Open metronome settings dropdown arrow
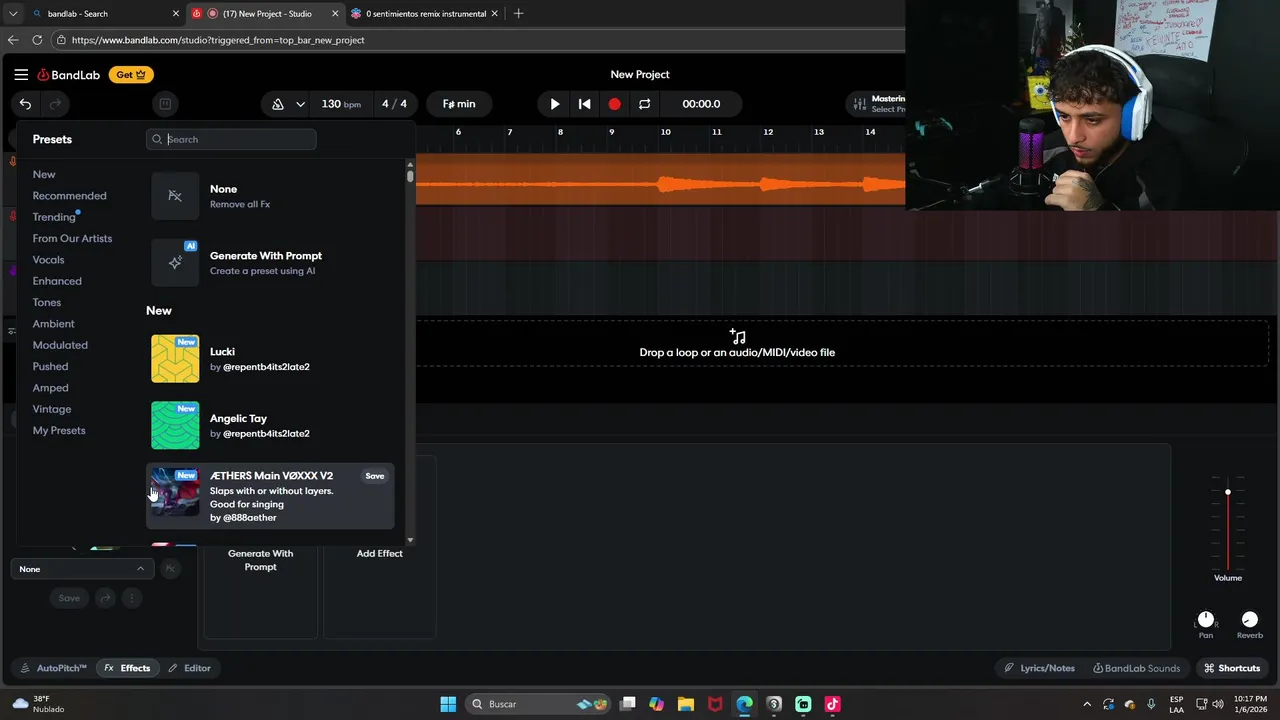 coord(300,104)
